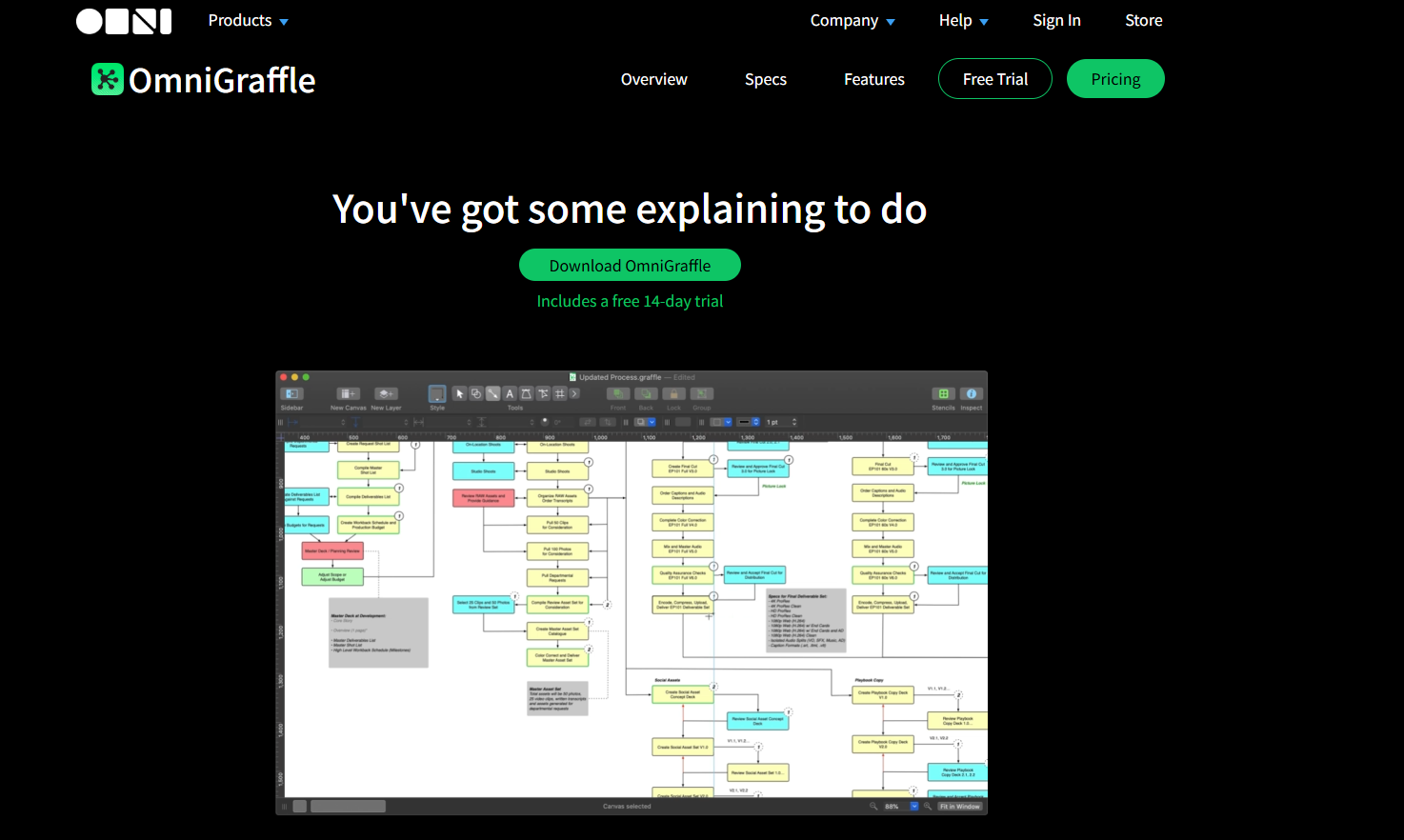Click the Group toolbar icon
This screenshot has height=840, width=1404.
[702, 393]
